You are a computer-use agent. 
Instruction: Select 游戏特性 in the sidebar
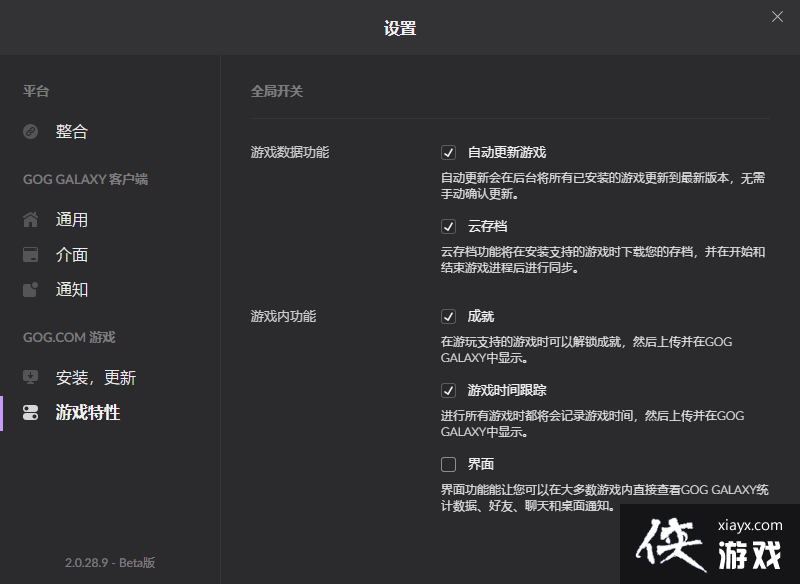tap(88, 413)
